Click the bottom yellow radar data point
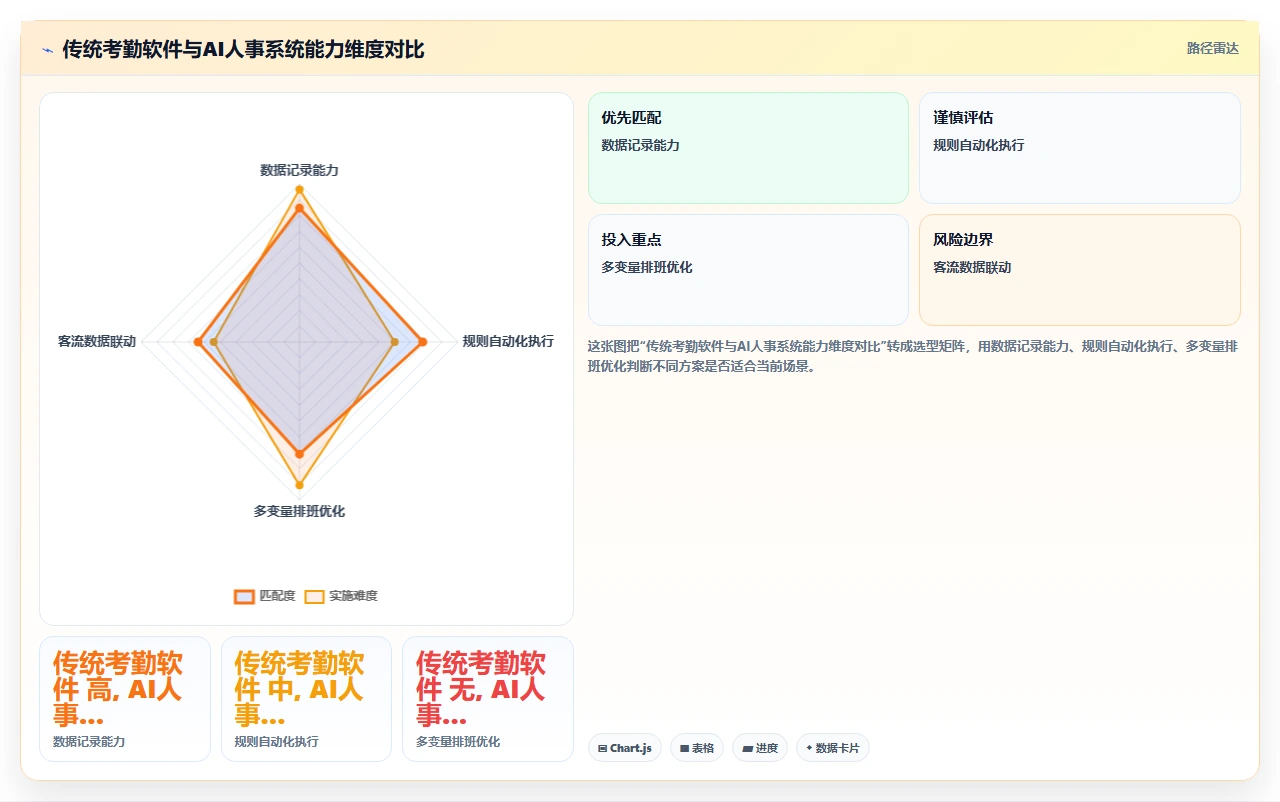 pyautogui.click(x=299, y=486)
